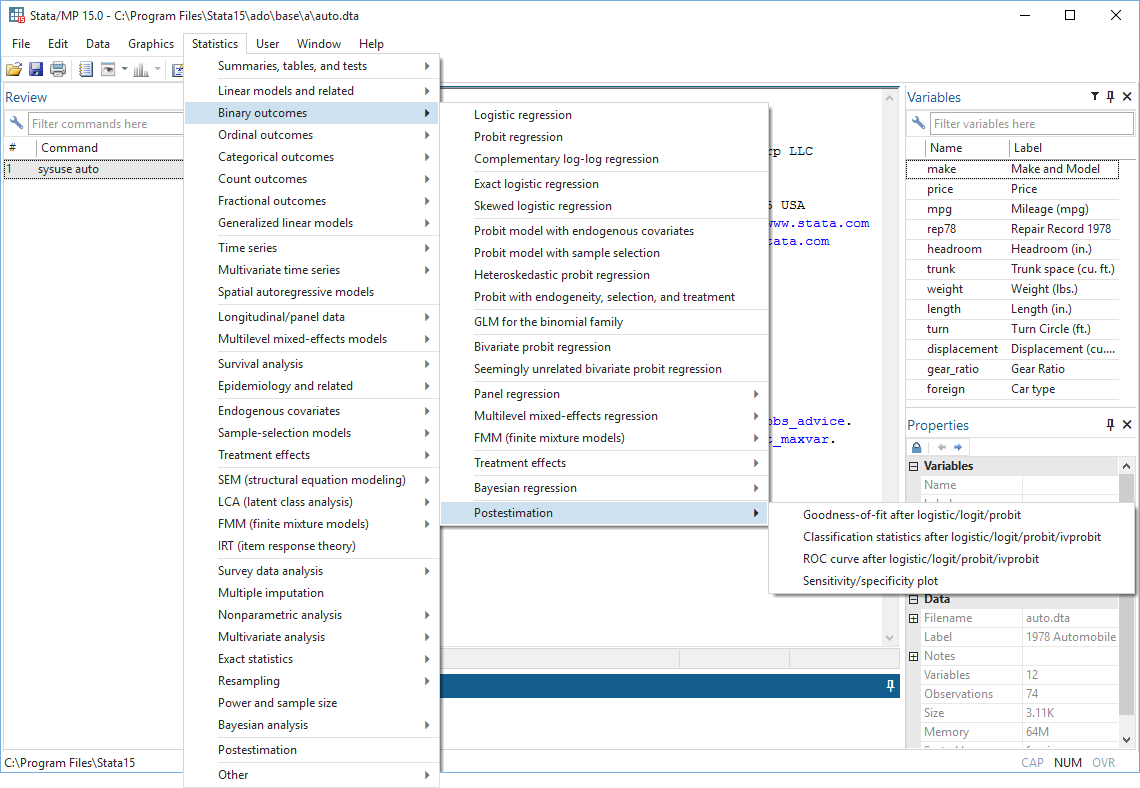This screenshot has height=788, width=1140.
Task: Click the filter funnel icon in Variables panel
Action: [1094, 97]
